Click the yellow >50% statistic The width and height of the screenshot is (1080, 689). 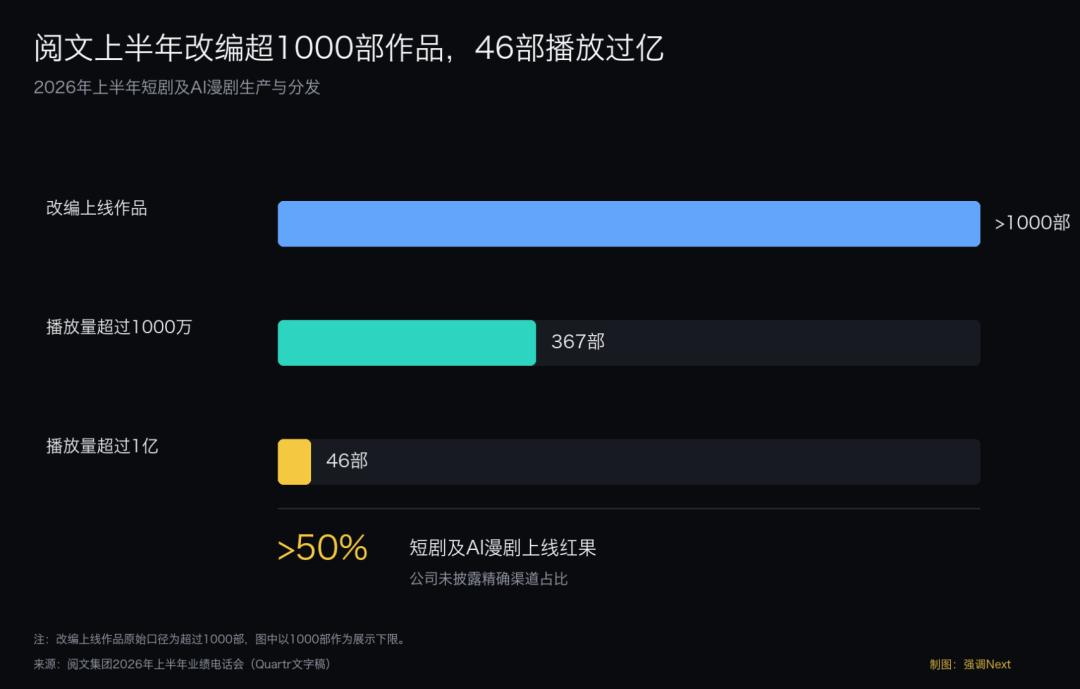coord(322,548)
